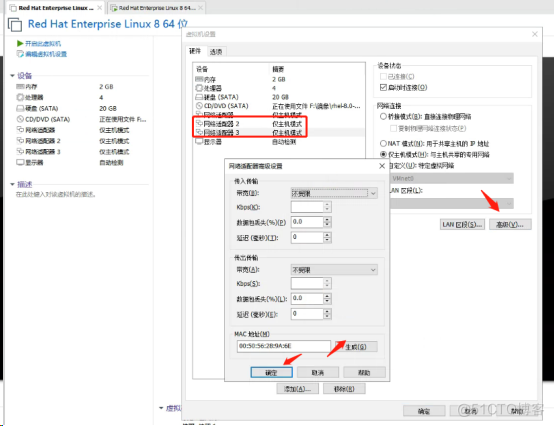Click hard disk (SATA) icon in left panel
The height and width of the screenshot is (426, 554).
[20, 108]
